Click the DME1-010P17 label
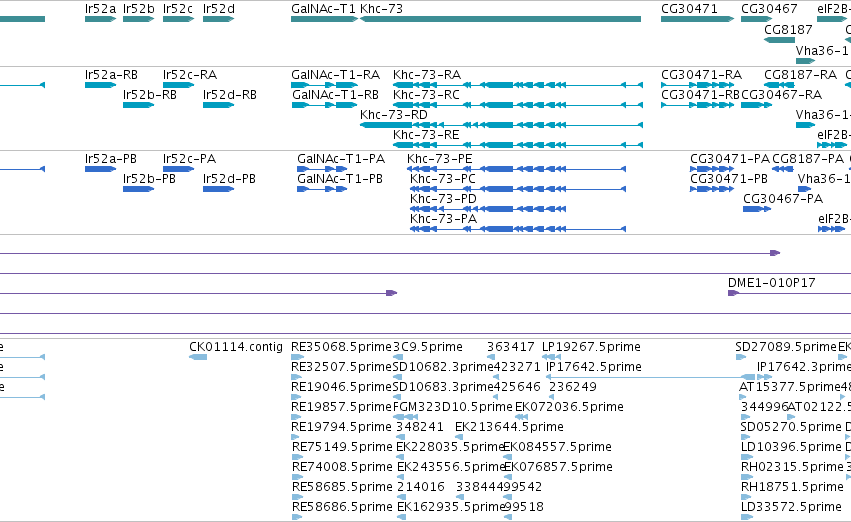Viewport: 851px width, 522px height. click(771, 282)
